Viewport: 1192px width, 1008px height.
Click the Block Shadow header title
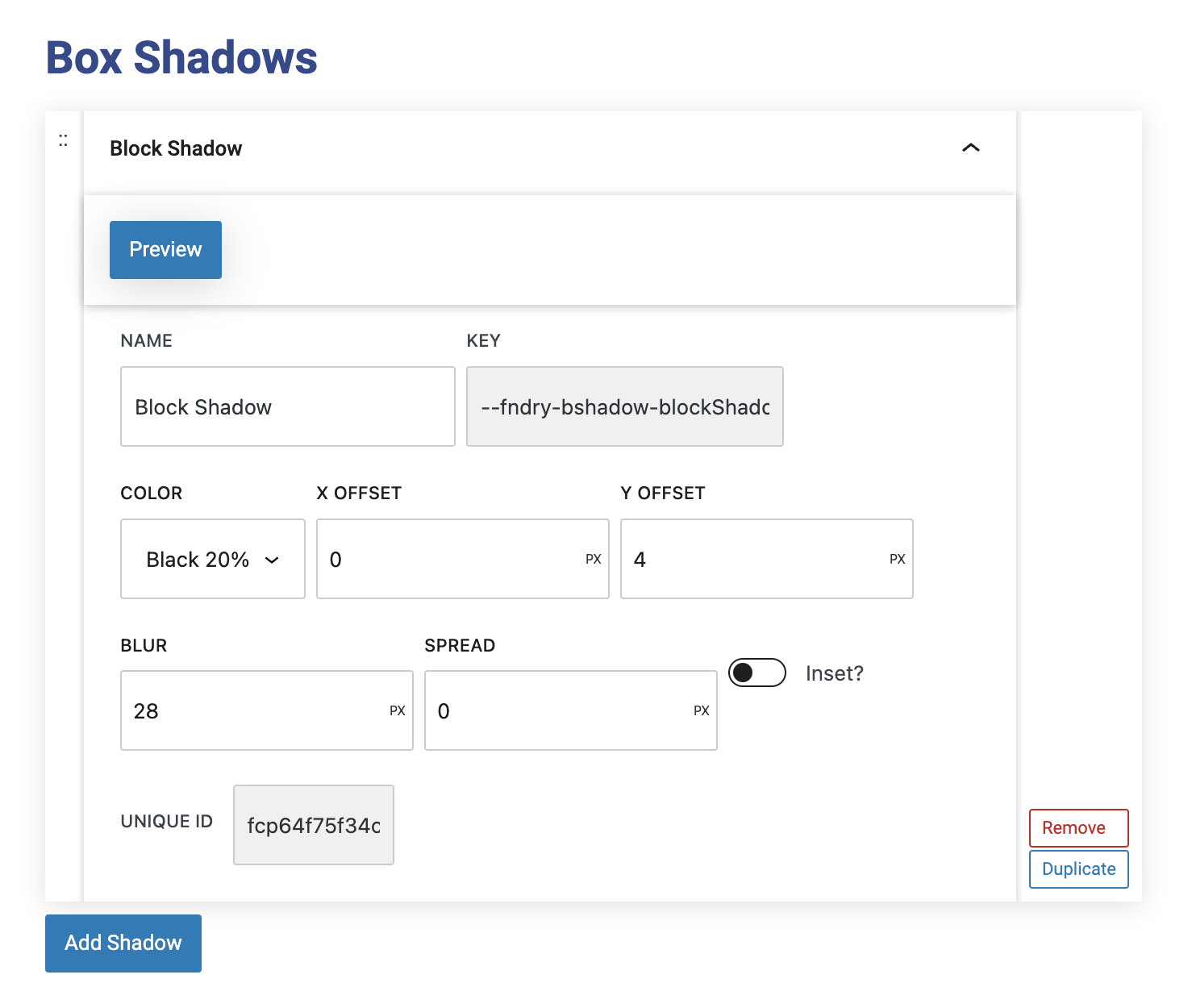pos(176,148)
